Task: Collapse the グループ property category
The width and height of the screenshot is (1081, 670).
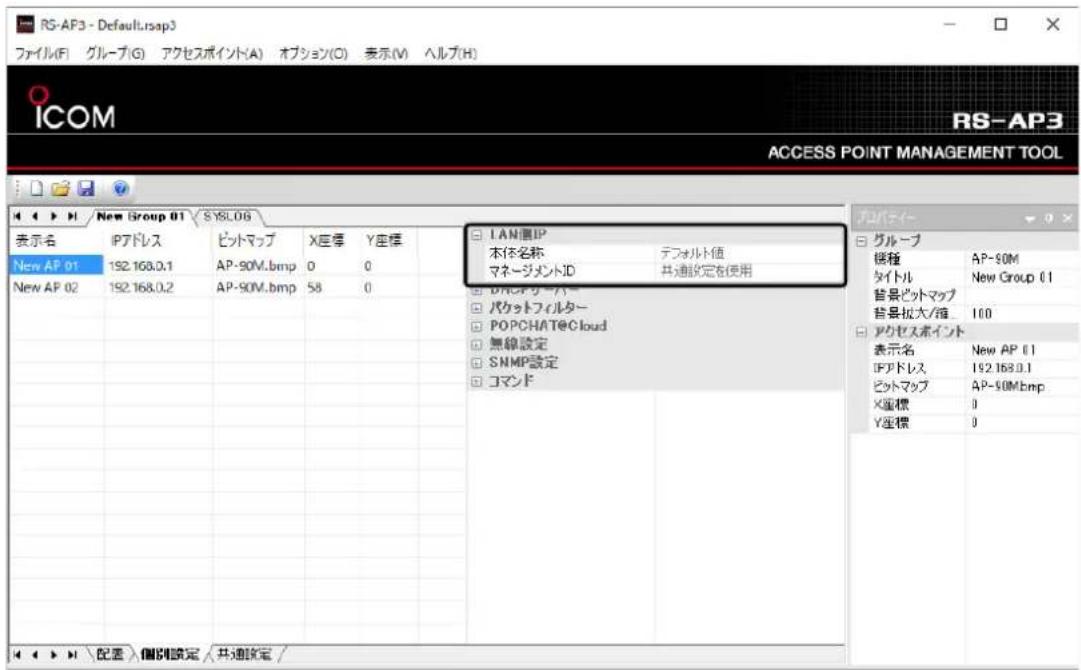Action: click(x=861, y=241)
